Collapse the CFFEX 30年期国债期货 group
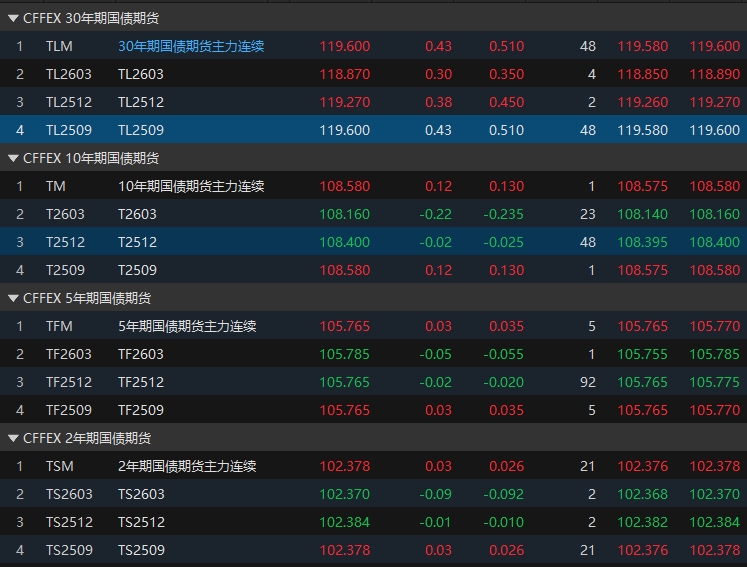This screenshot has height=567, width=747. 13,19
